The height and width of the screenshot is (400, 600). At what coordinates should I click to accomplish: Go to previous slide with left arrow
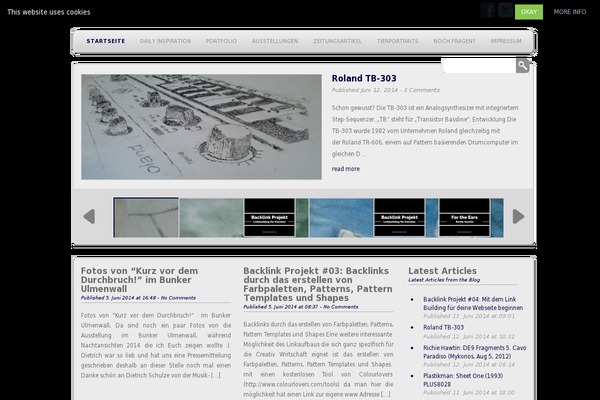pyautogui.click(x=89, y=217)
